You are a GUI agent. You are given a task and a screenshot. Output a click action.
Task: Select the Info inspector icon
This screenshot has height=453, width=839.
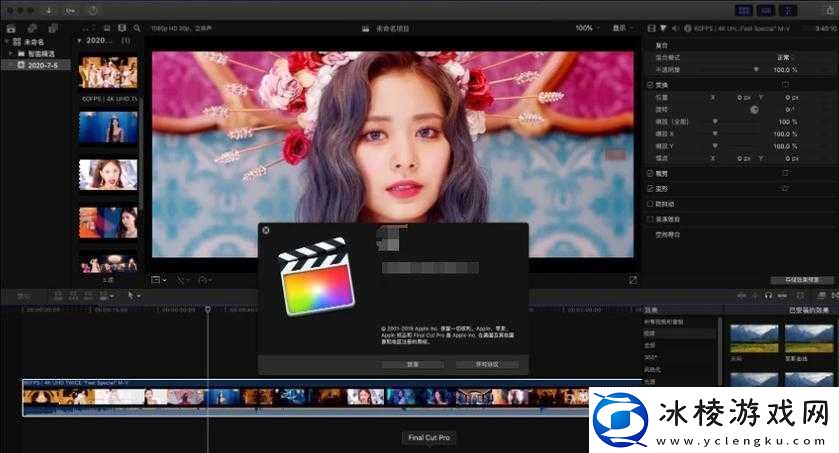(x=688, y=28)
